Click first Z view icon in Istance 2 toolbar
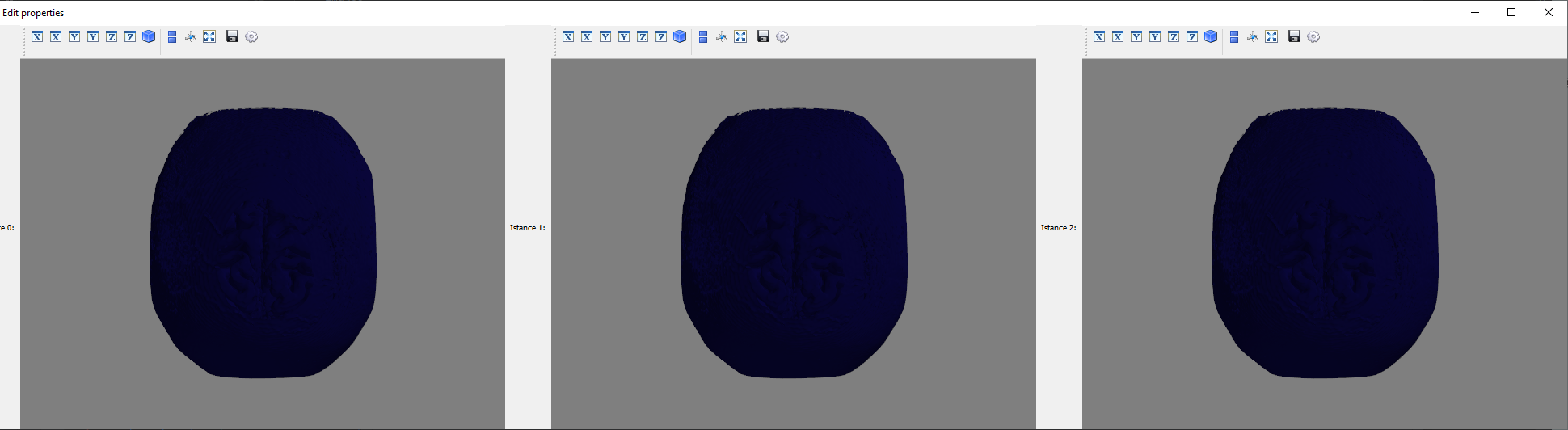1568x430 pixels. [x=1174, y=36]
